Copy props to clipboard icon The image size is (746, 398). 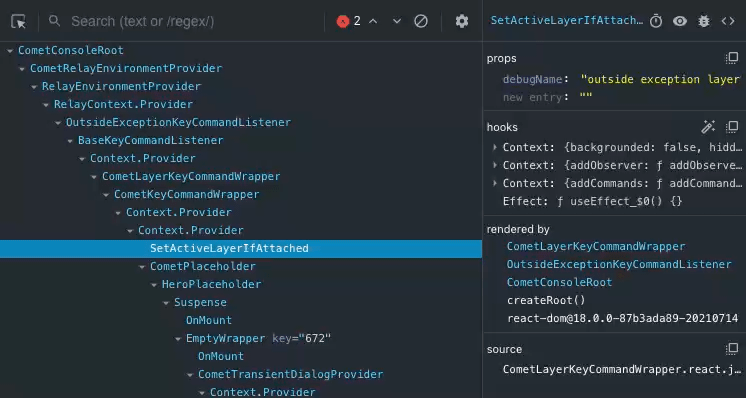click(x=731, y=58)
